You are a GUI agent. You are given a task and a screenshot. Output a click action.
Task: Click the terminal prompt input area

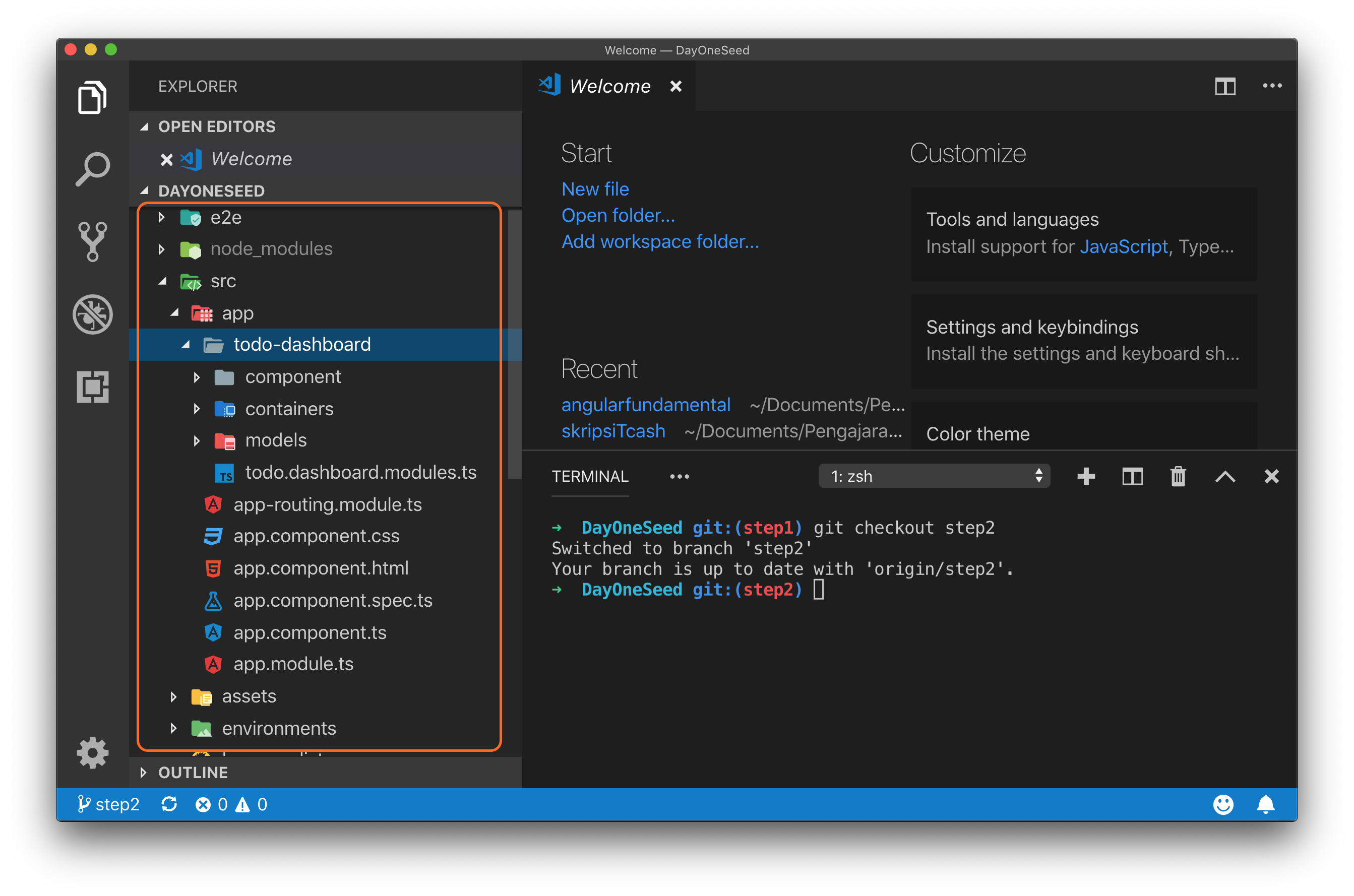(819, 590)
